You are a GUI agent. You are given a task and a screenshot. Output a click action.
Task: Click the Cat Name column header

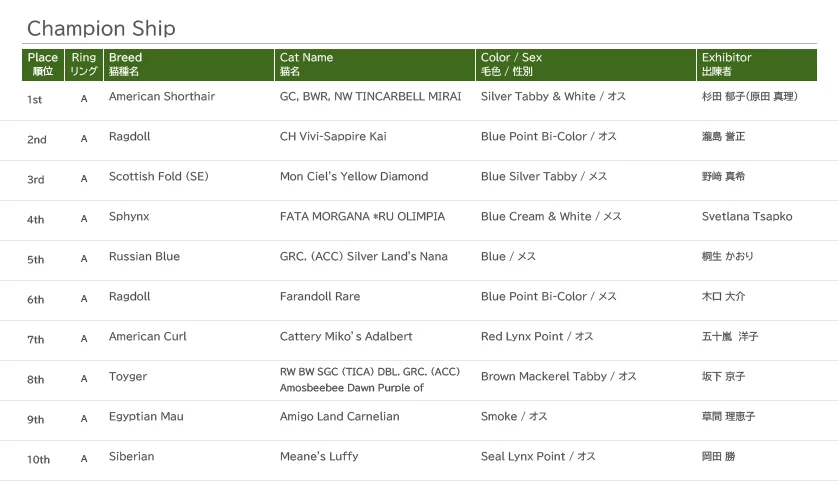(x=306, y=64)
